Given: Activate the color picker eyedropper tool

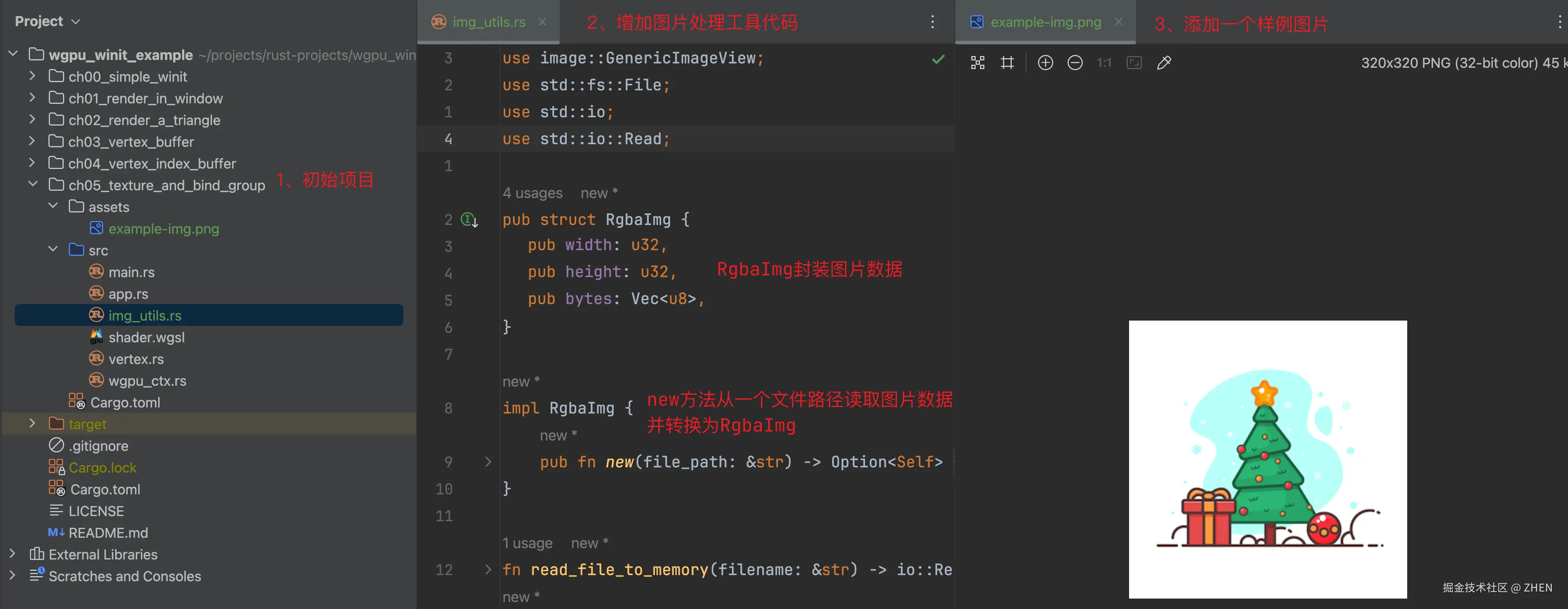Looking at the screenshot, I should [1164, 63].
